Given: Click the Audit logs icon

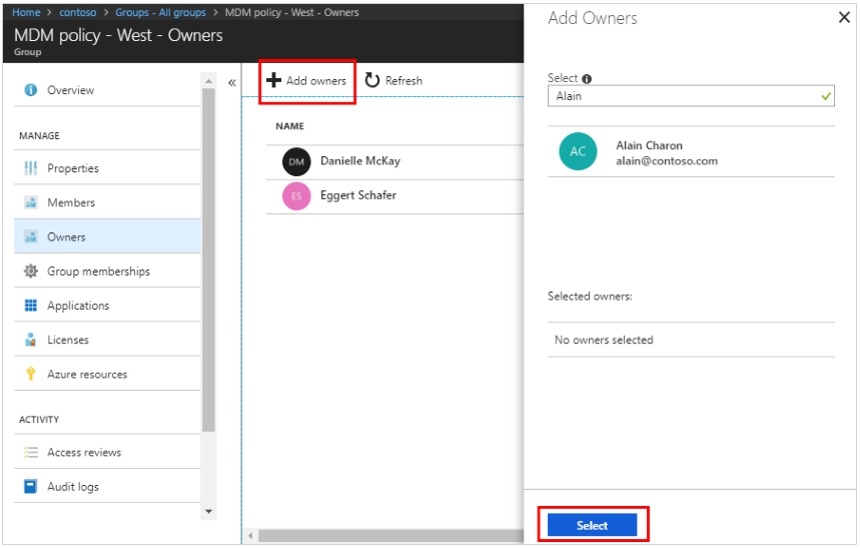Looking at the screenshot, I should tap(30, 487).
